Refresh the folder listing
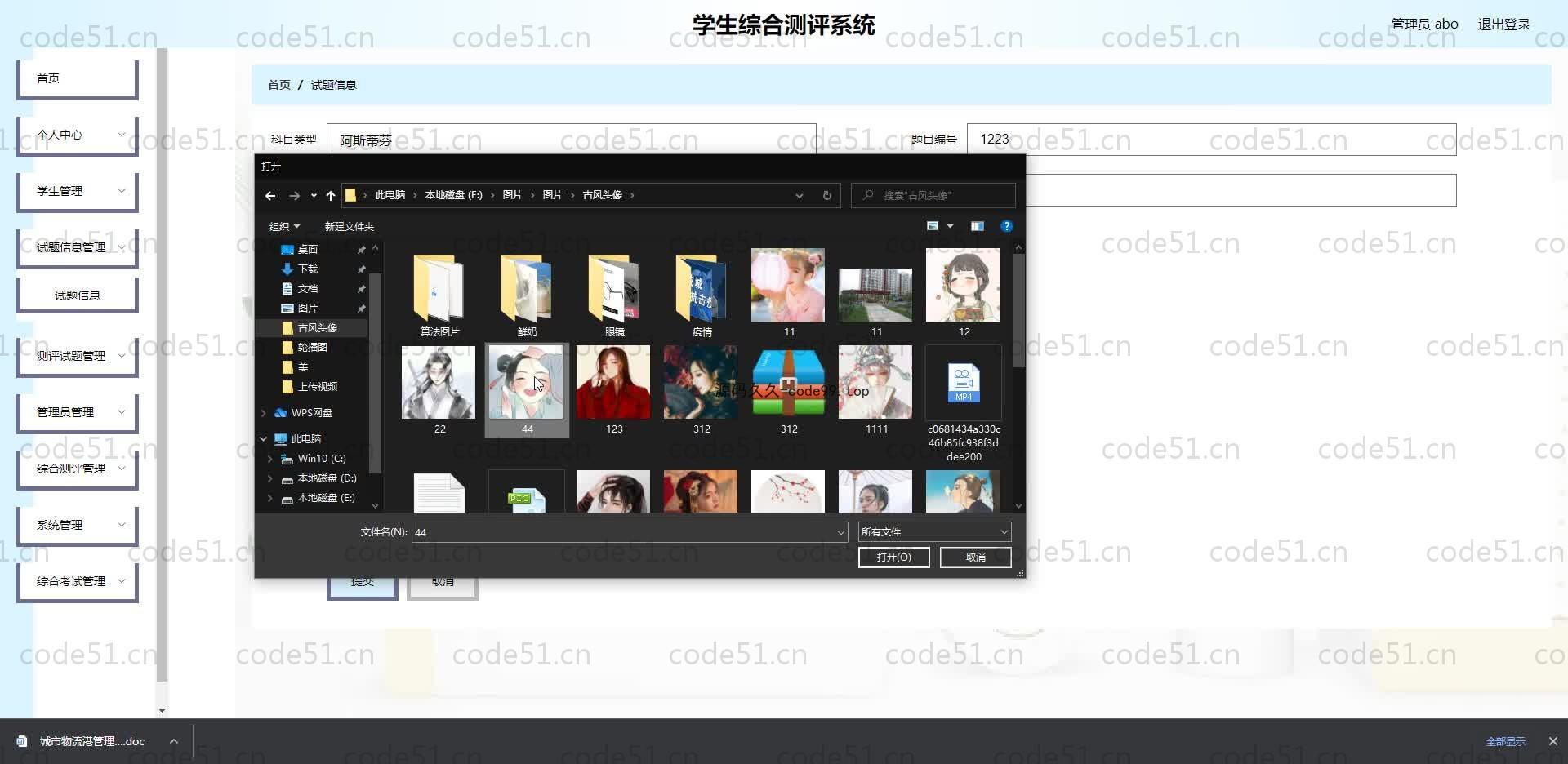Screen dimensions: 1568x764 pos(826,196)
